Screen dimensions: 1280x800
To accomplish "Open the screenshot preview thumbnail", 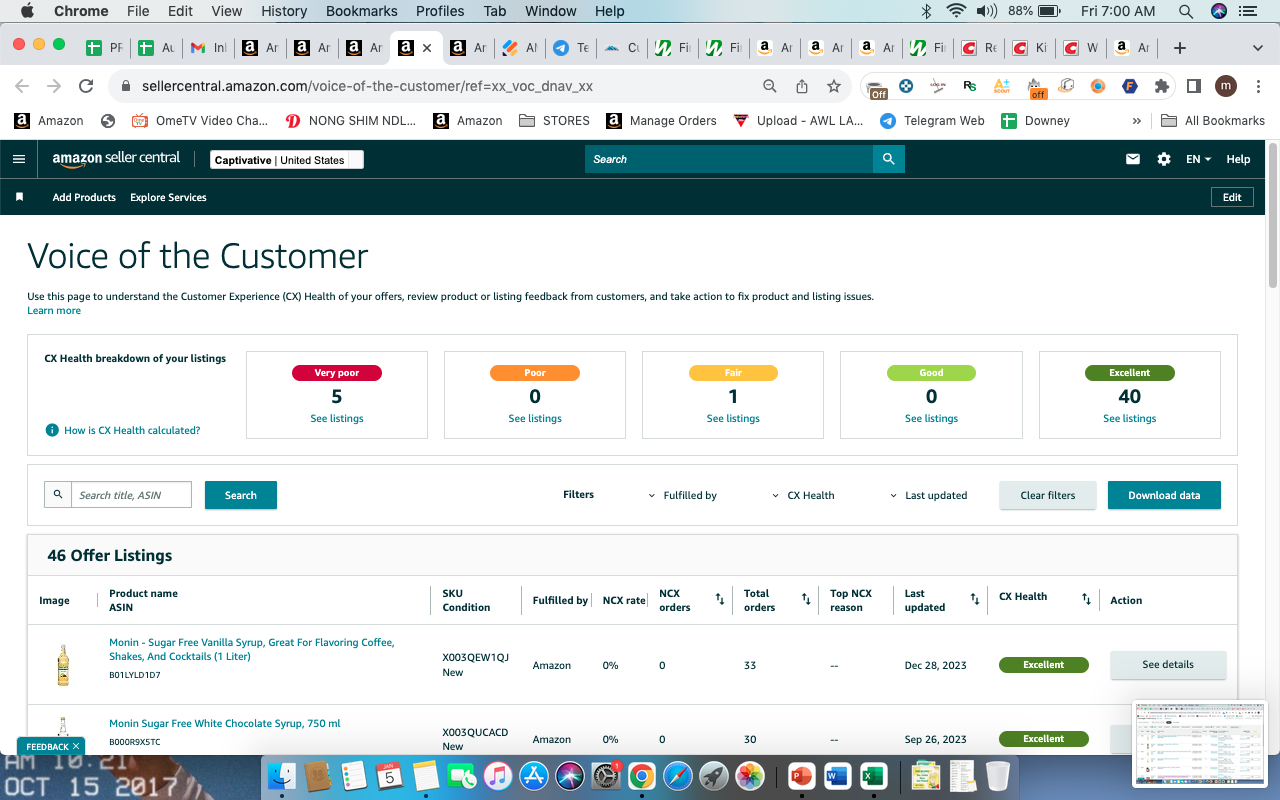I will (1200, 744).
